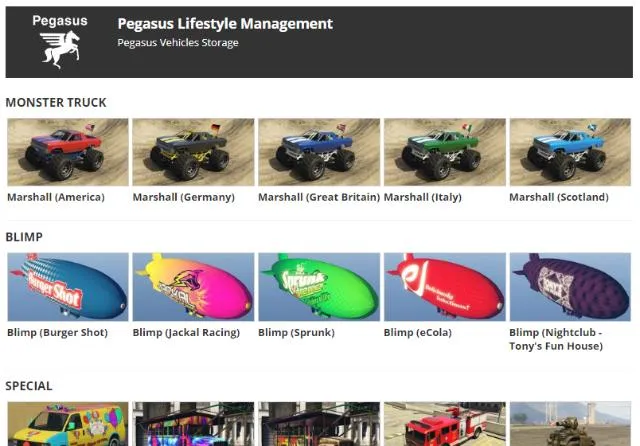Select the Marshall (Germany) truck image
Viewport: 640px width, 446px height.
point(193,152)
